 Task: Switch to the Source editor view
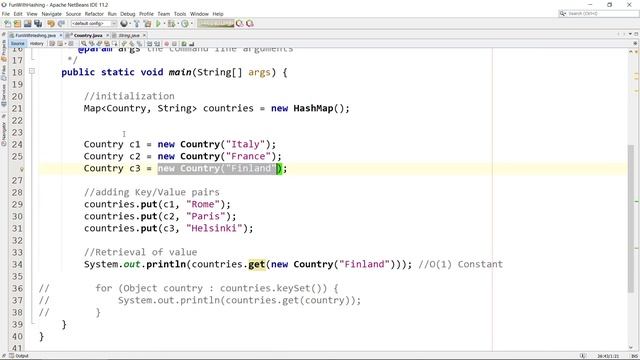pos(18,43)
